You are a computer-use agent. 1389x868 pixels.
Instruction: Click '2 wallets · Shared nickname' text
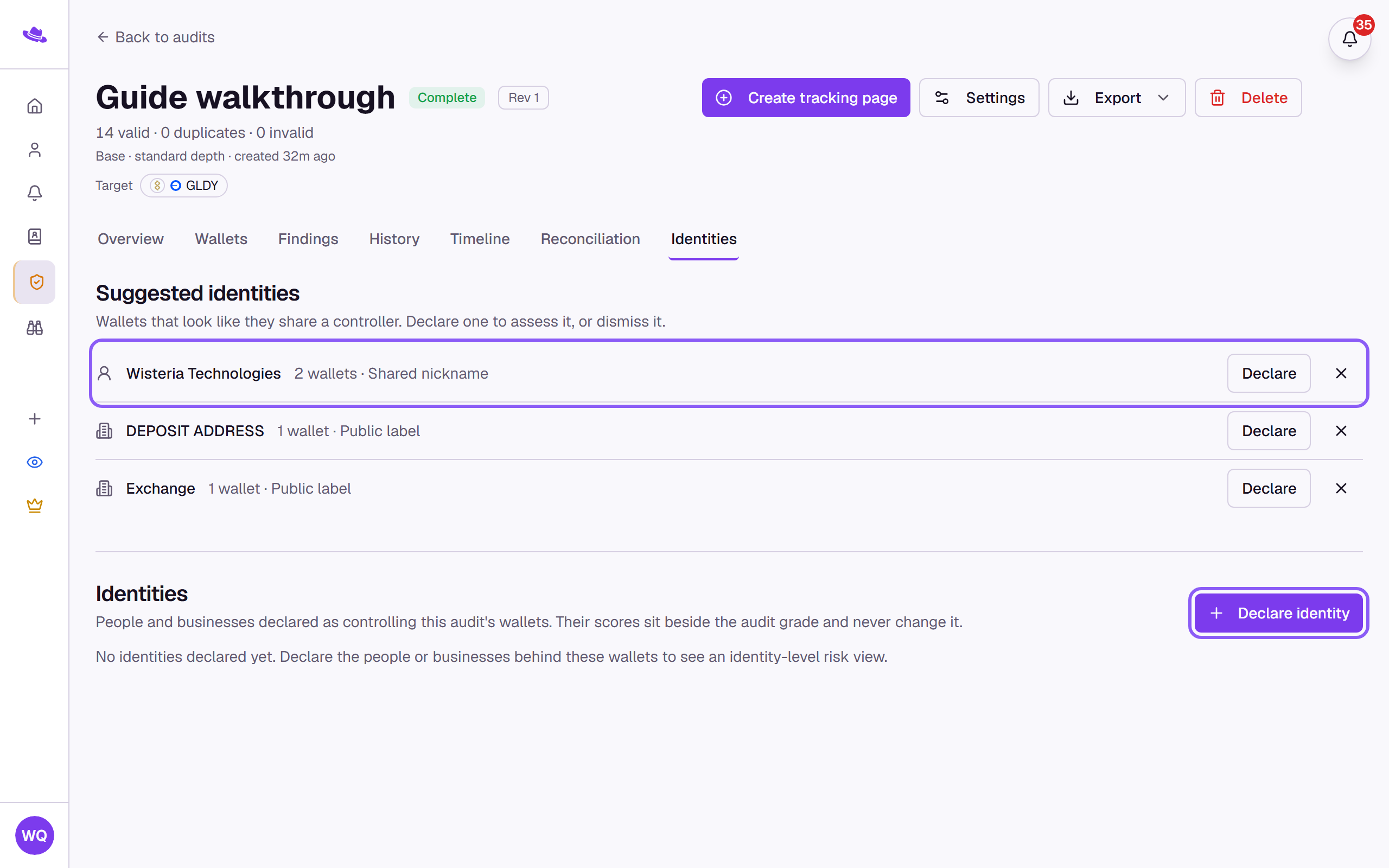391,373
